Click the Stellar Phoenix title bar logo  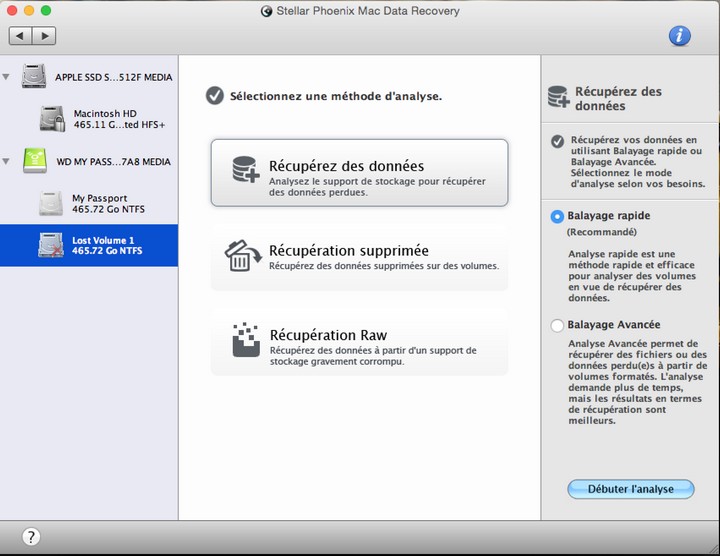click(x=266, y=11)
